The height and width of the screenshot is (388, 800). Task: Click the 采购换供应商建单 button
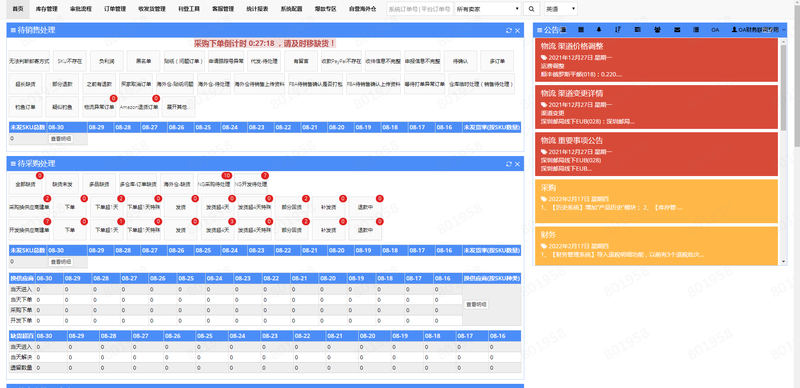point(29,207)
